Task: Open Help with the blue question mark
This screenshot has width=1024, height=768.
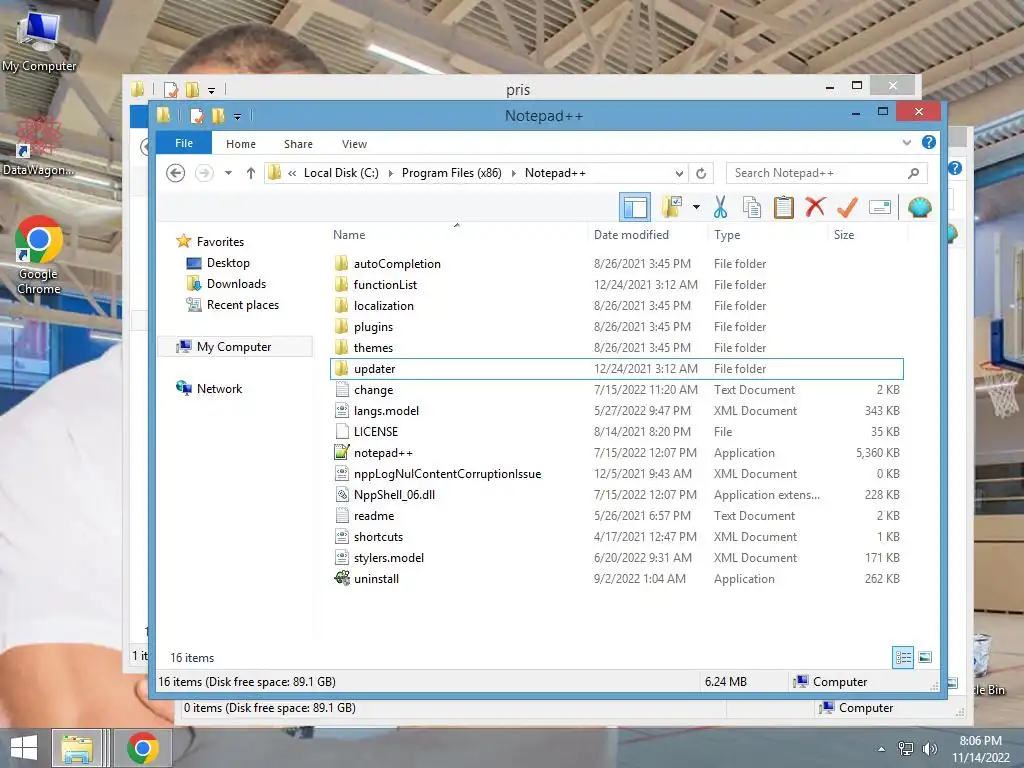Action: (929, 142)
